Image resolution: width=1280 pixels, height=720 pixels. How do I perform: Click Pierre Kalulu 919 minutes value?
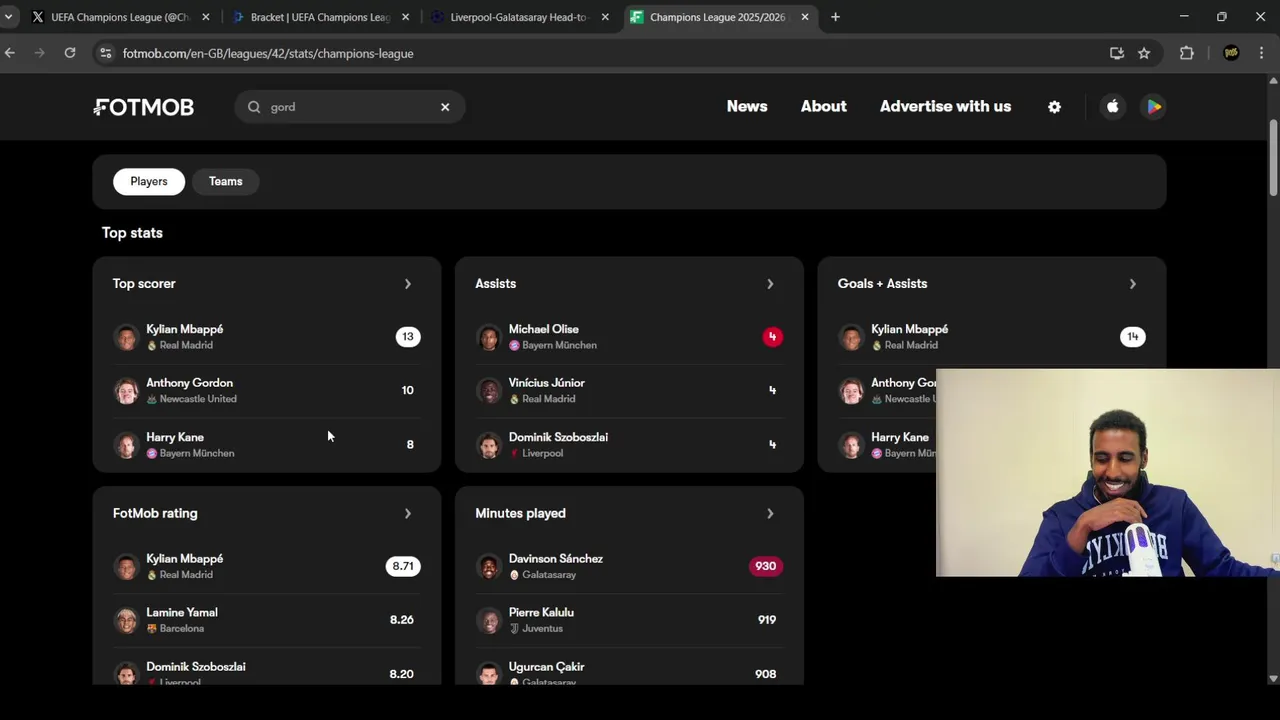766,620
